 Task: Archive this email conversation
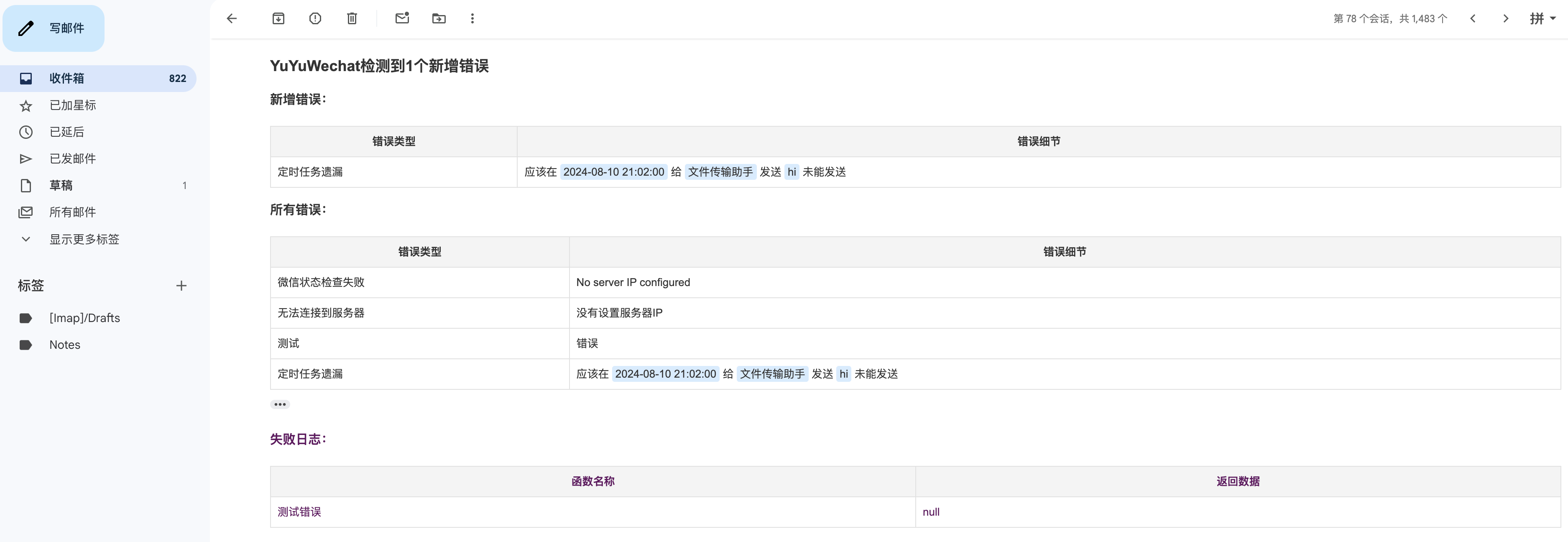coord(278,18)
